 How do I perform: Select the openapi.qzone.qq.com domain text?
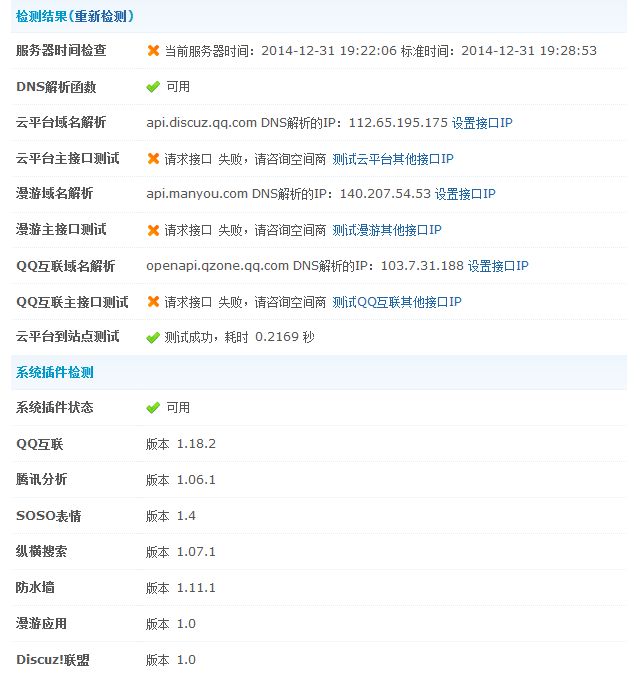tap(218, 266)
